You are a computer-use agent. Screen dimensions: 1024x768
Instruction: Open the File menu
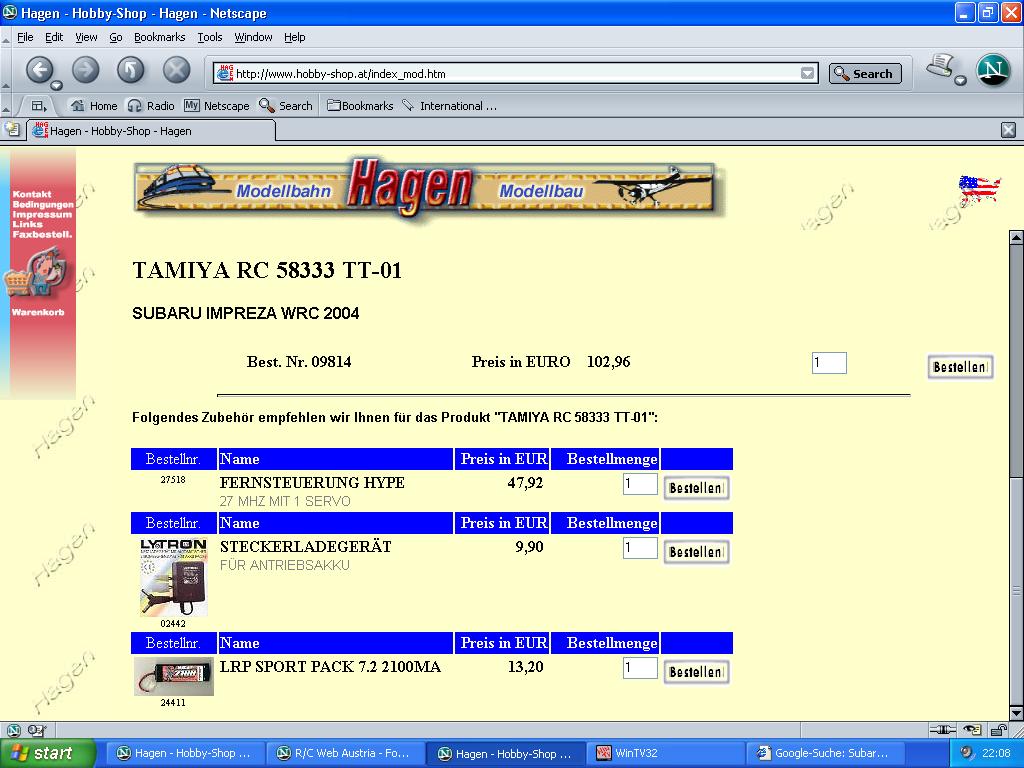point(25,37)
